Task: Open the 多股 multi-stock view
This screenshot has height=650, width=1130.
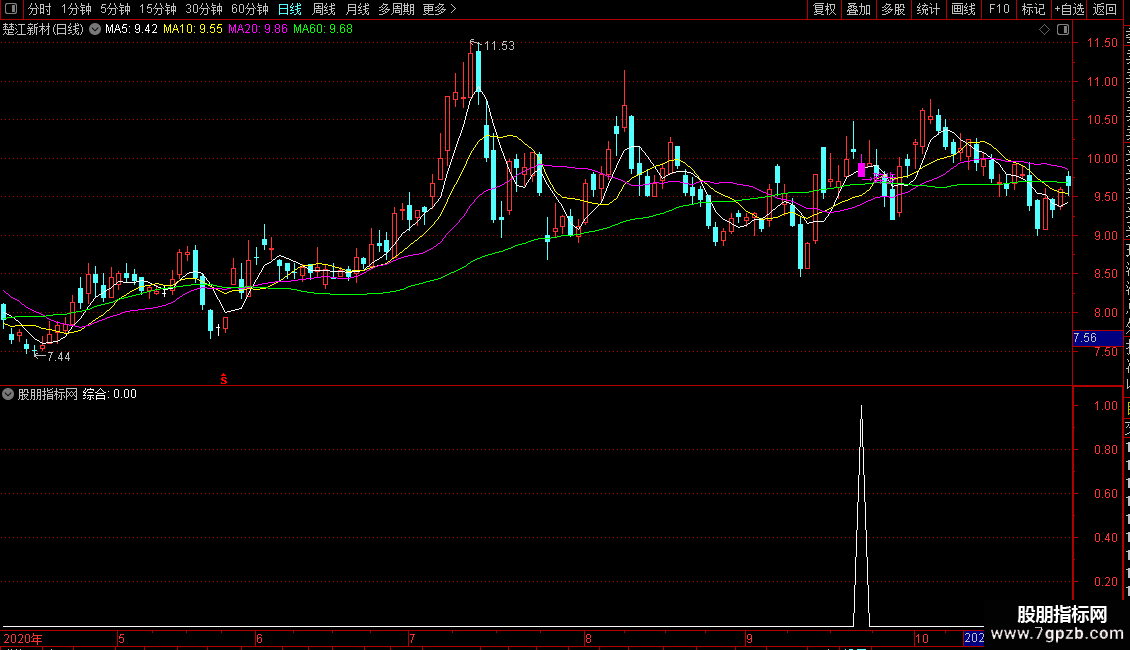Action: 893,9
